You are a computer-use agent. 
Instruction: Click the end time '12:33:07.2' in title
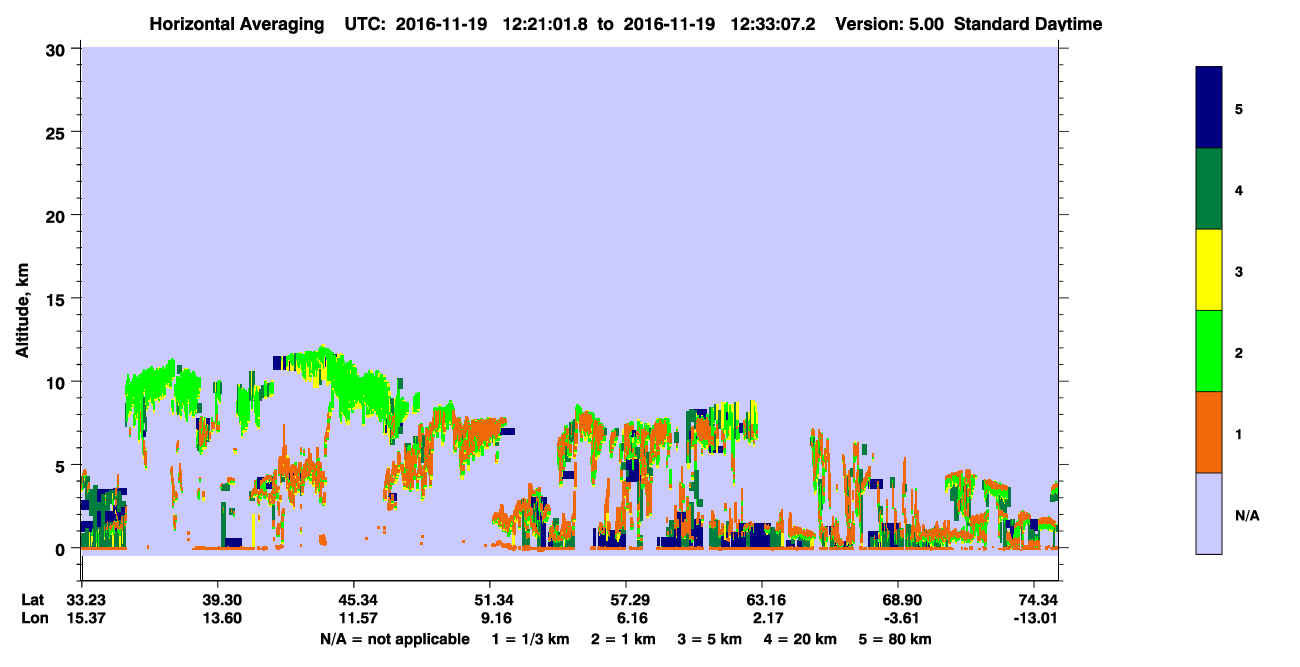click(774, 24)
